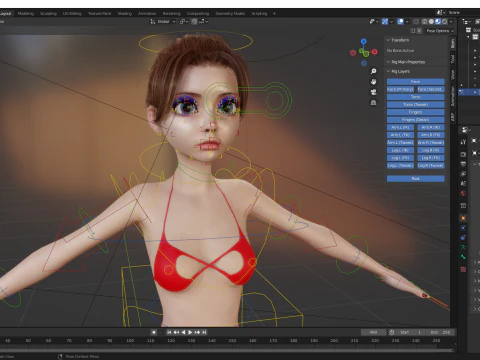Jump to next keyframe

[197, 332]
